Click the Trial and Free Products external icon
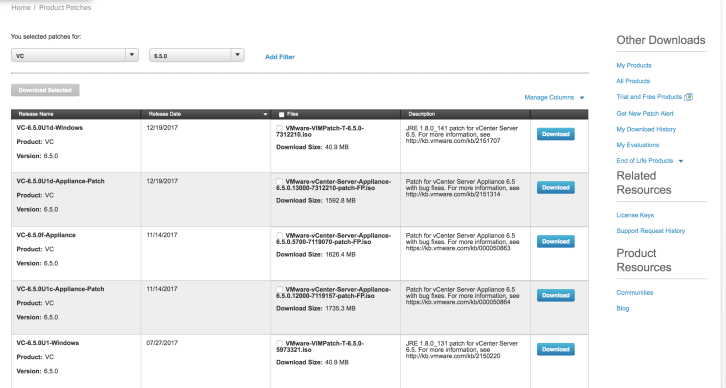Screen dimensions: 726x388 pyautogui.click(x=688, y=97)
